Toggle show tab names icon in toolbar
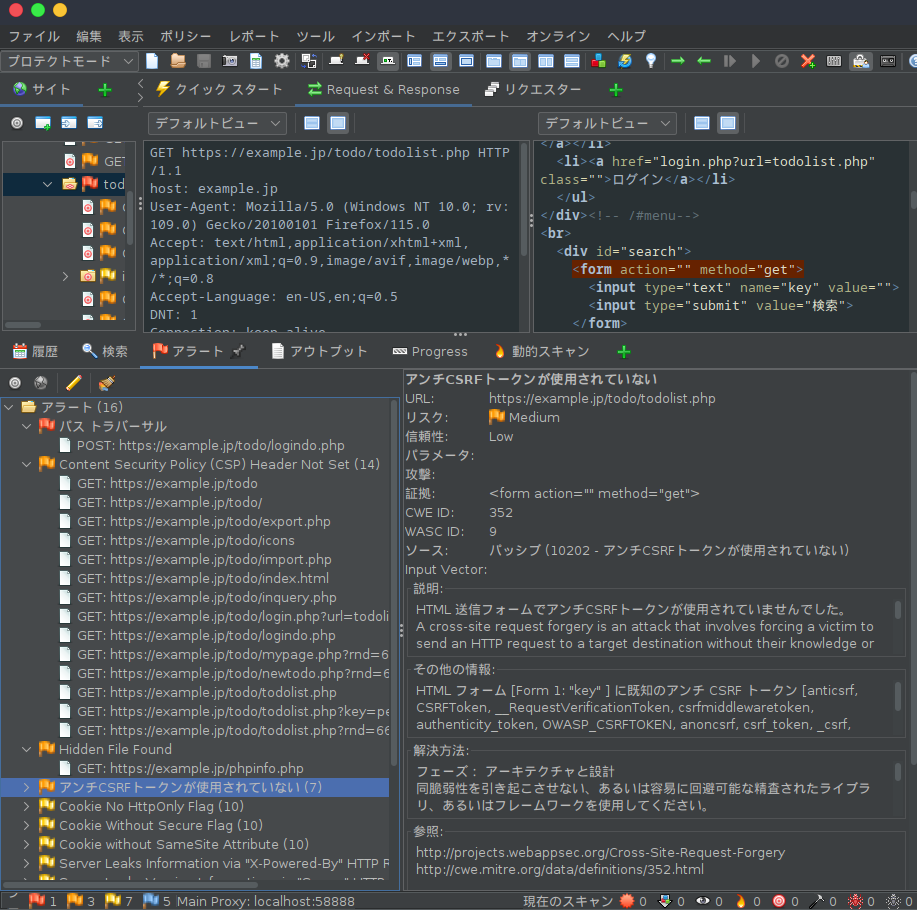 click(x=387, y=61)
